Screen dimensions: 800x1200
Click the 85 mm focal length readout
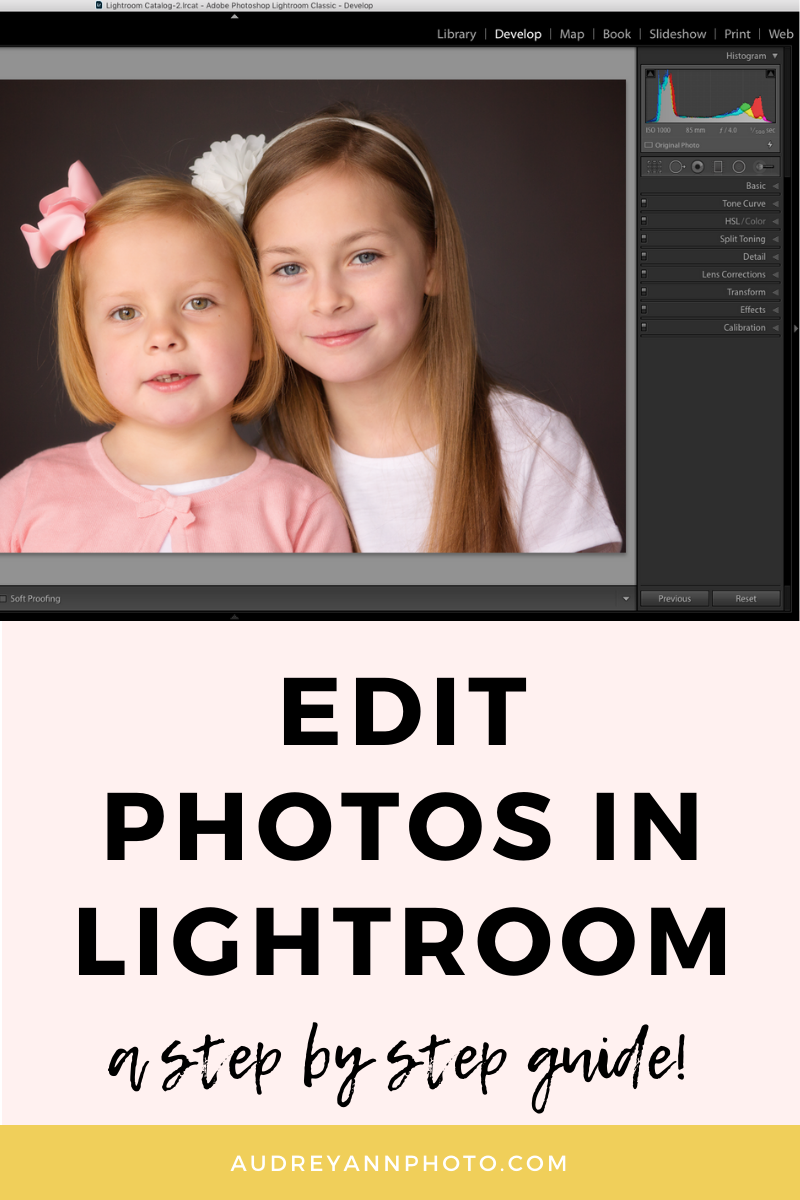point(695,130)
